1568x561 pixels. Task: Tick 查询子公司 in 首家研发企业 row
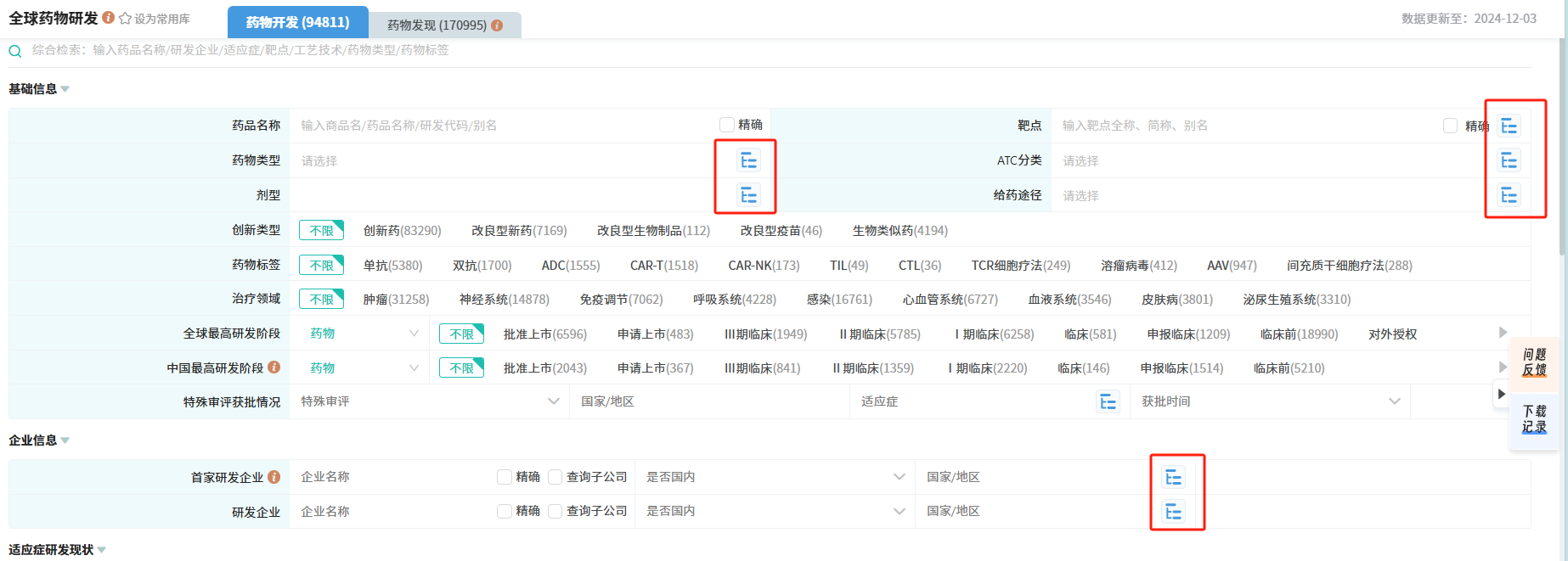click(555, 477)
